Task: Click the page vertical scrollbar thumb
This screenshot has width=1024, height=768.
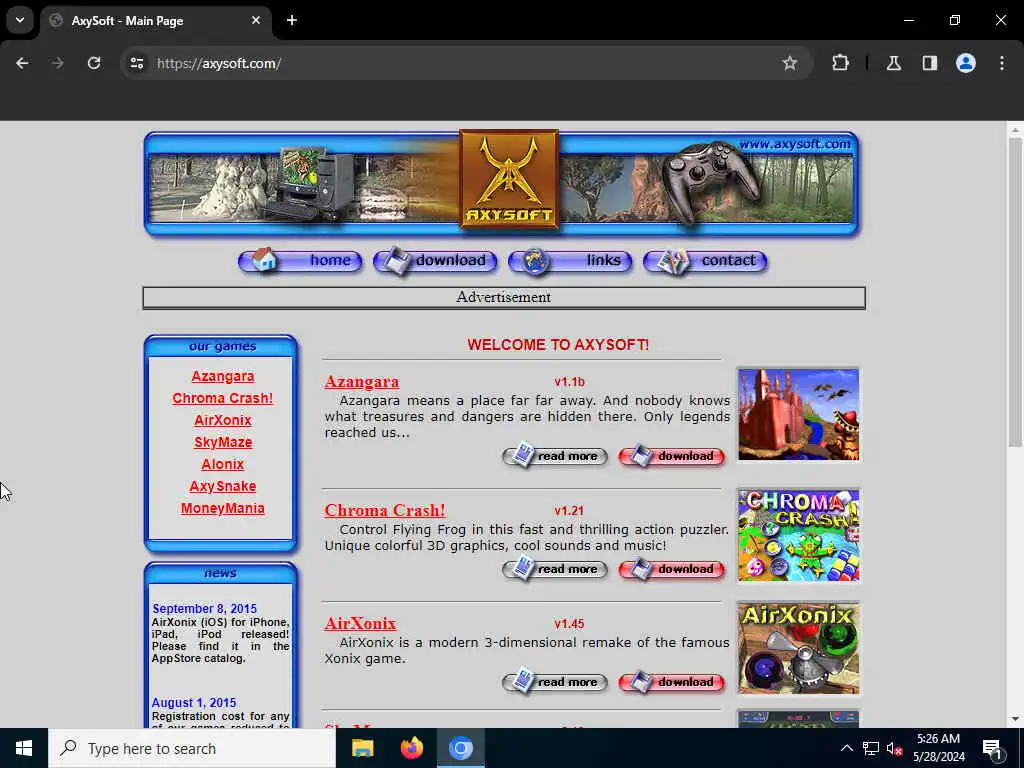Action: tap(1015, 293)
